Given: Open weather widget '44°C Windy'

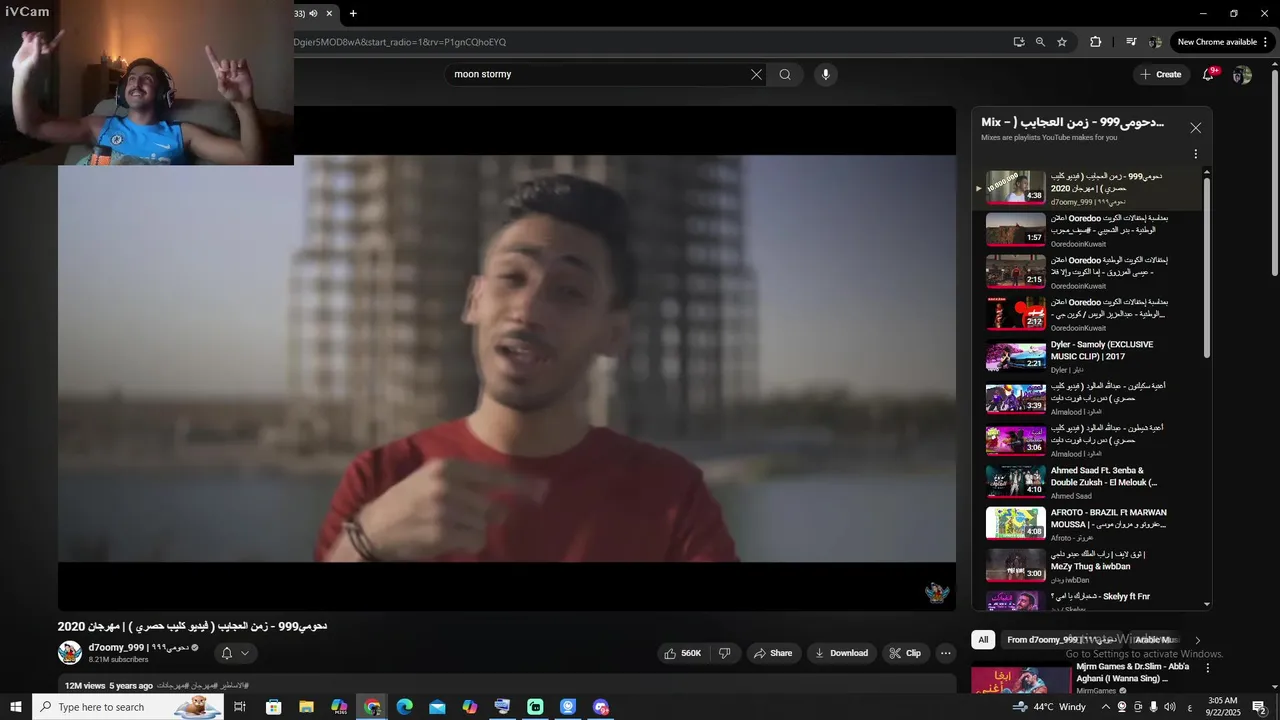Looking at the screenshot, I should [1048, 707].
